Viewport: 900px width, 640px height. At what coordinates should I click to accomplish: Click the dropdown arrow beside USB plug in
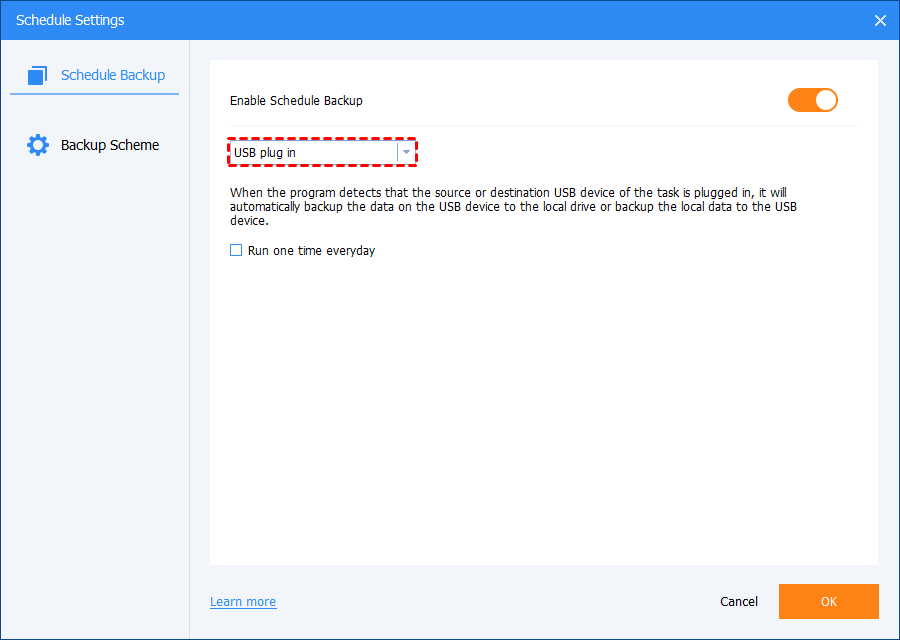coord(406,152)
